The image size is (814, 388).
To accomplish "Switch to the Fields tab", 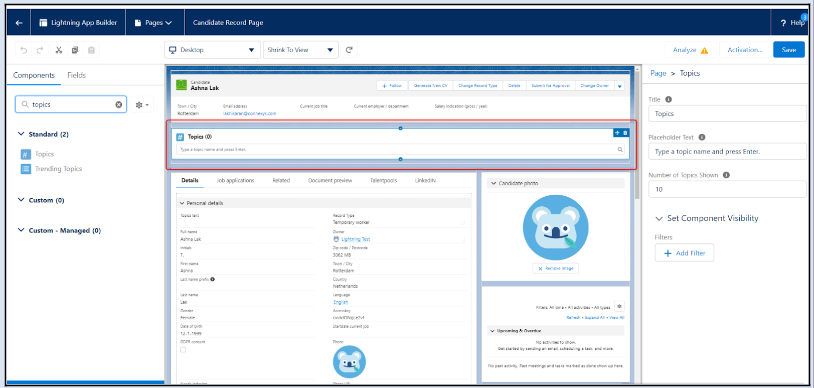I will (x=76, y=75).
